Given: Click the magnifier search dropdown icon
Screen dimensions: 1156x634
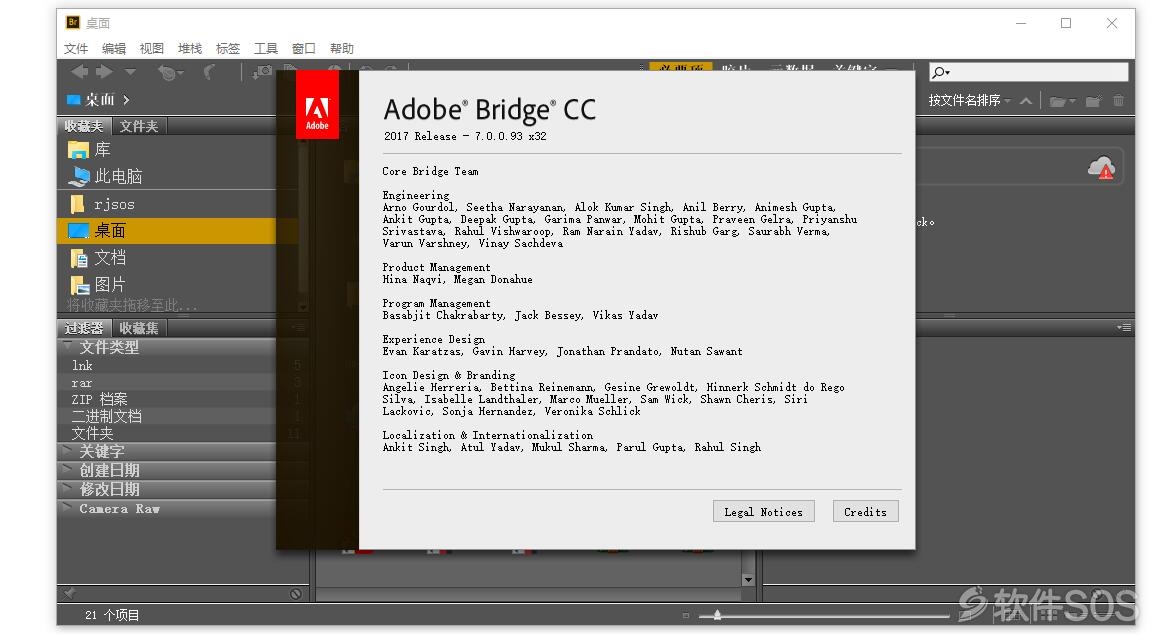Looking at the screenshot, I should [941, 72].
